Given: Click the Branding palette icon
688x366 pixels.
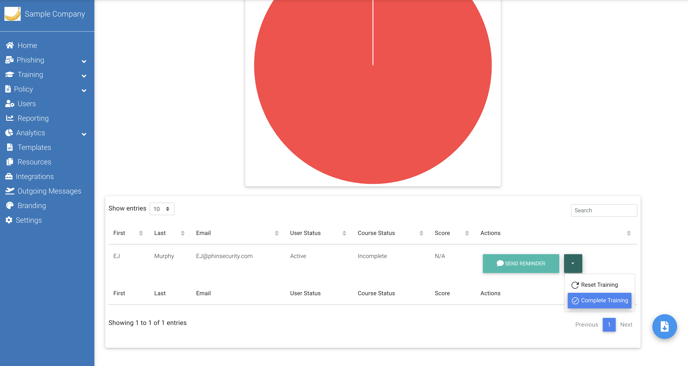Looking at the screenshot, I should point(10,205).
